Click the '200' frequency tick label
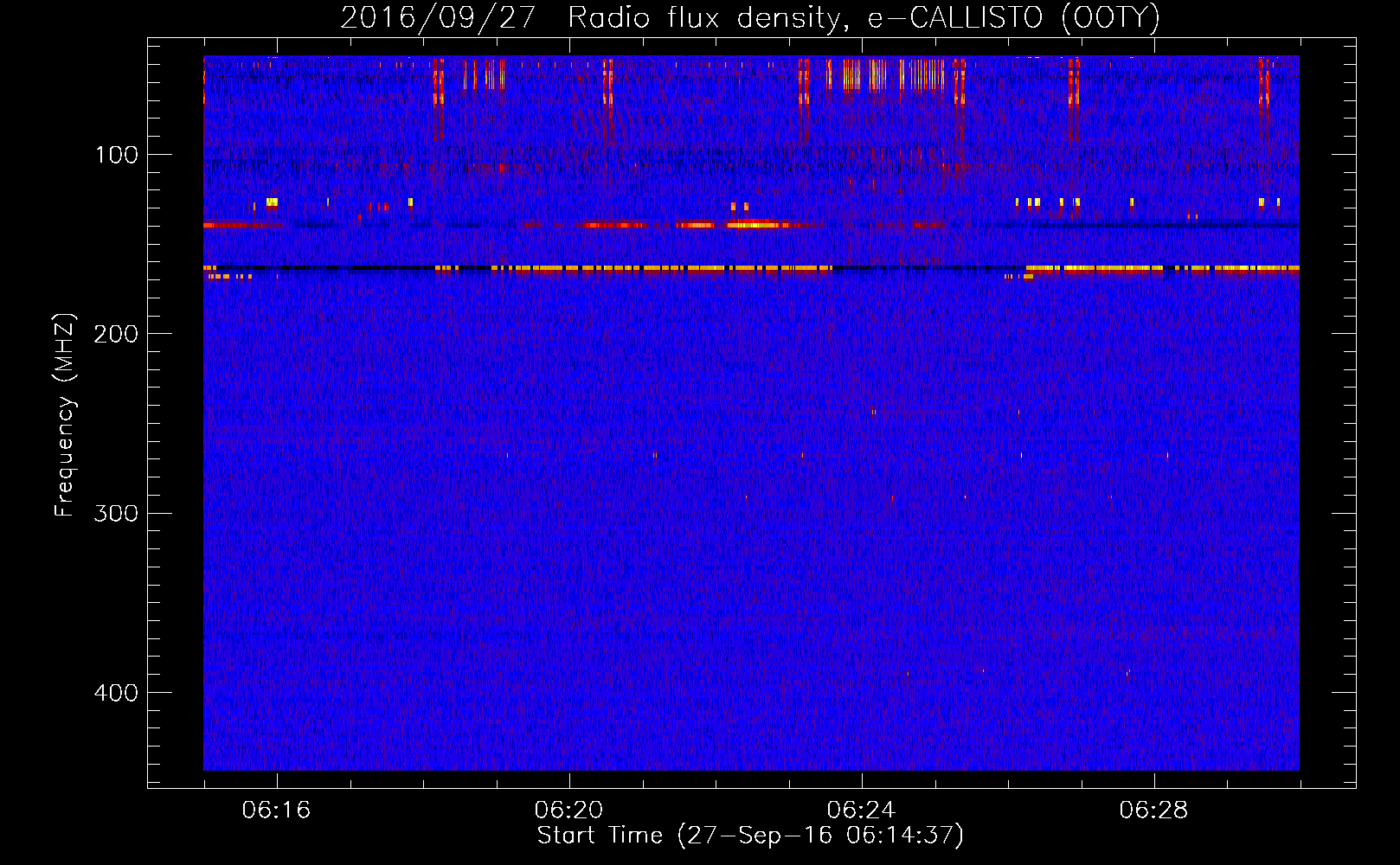The image size is (1400, 865). tap(116, 334)
